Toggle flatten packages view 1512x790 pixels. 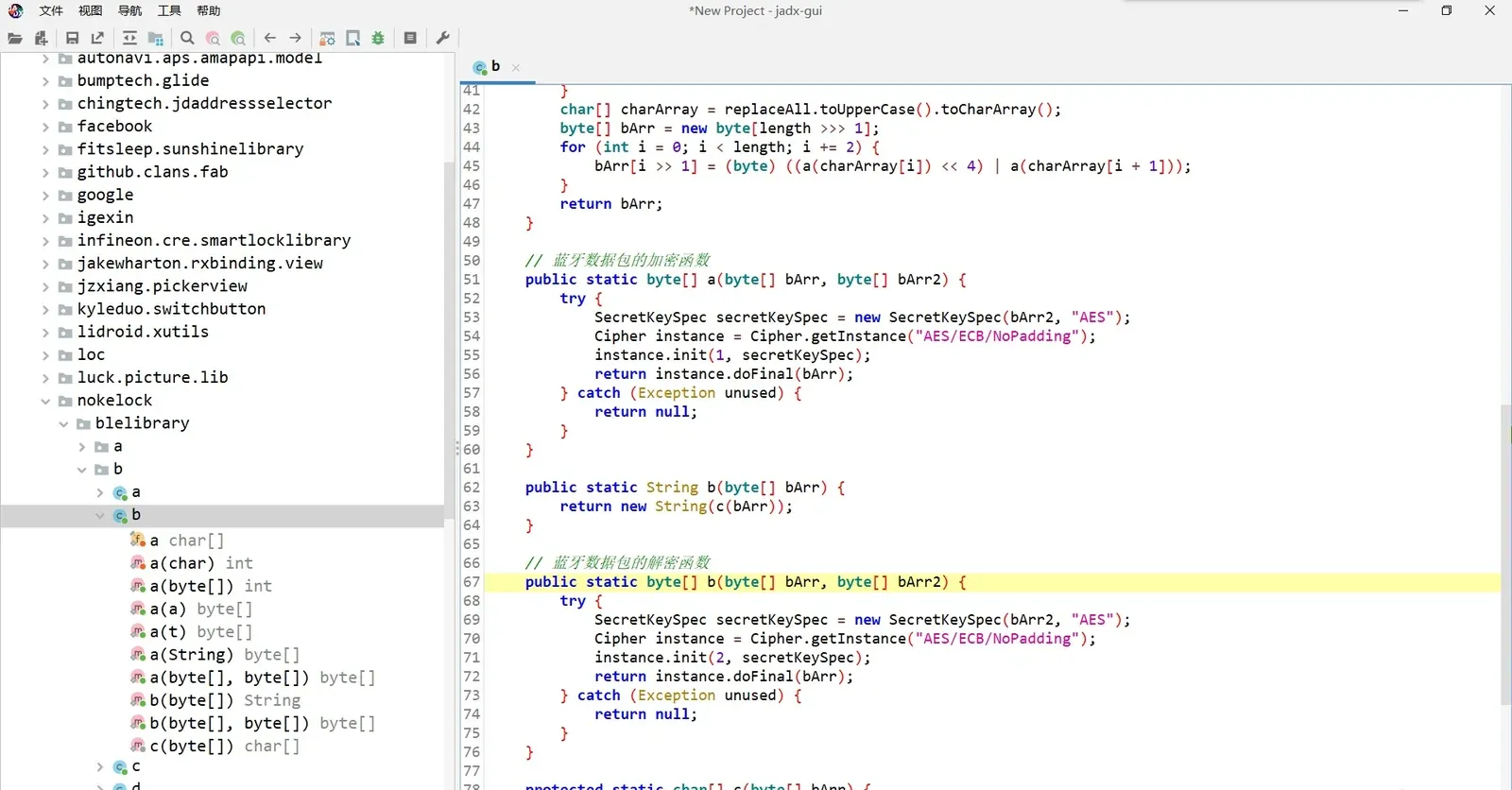(156, 39)
